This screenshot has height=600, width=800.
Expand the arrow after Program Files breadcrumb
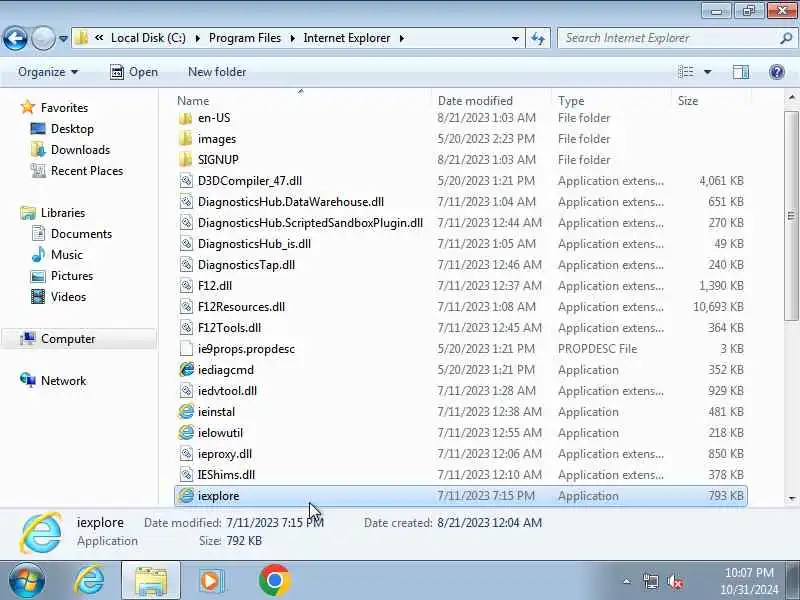coord(293,38)
